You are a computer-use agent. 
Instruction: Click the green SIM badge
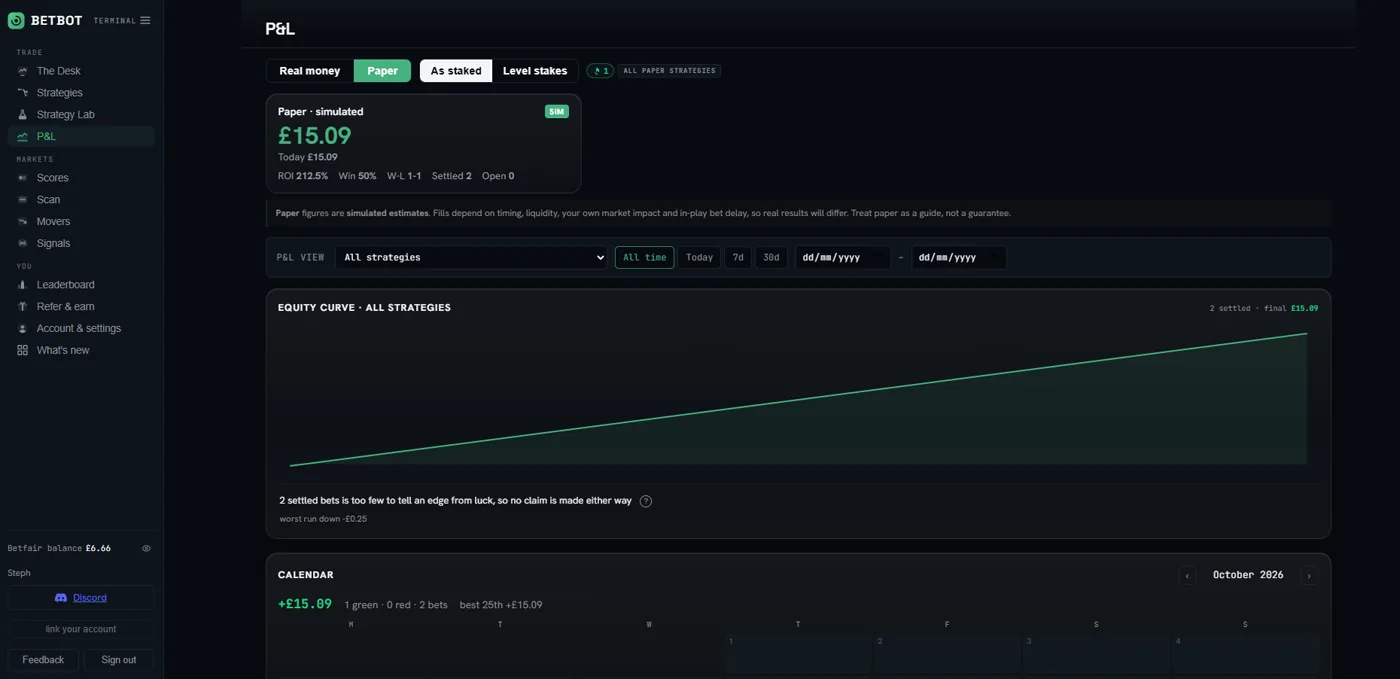[x=557, y=112]
